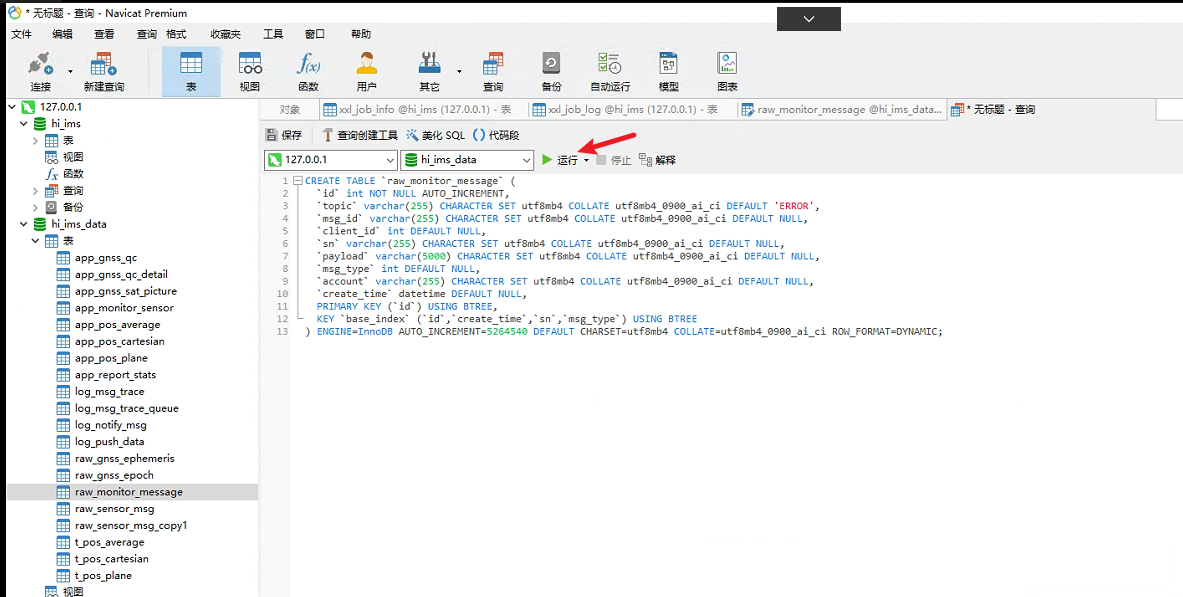1183x597 pixels.
Task: Open the 备份 (Backup) toolbar icon
Action: click(x=551, y=71)
